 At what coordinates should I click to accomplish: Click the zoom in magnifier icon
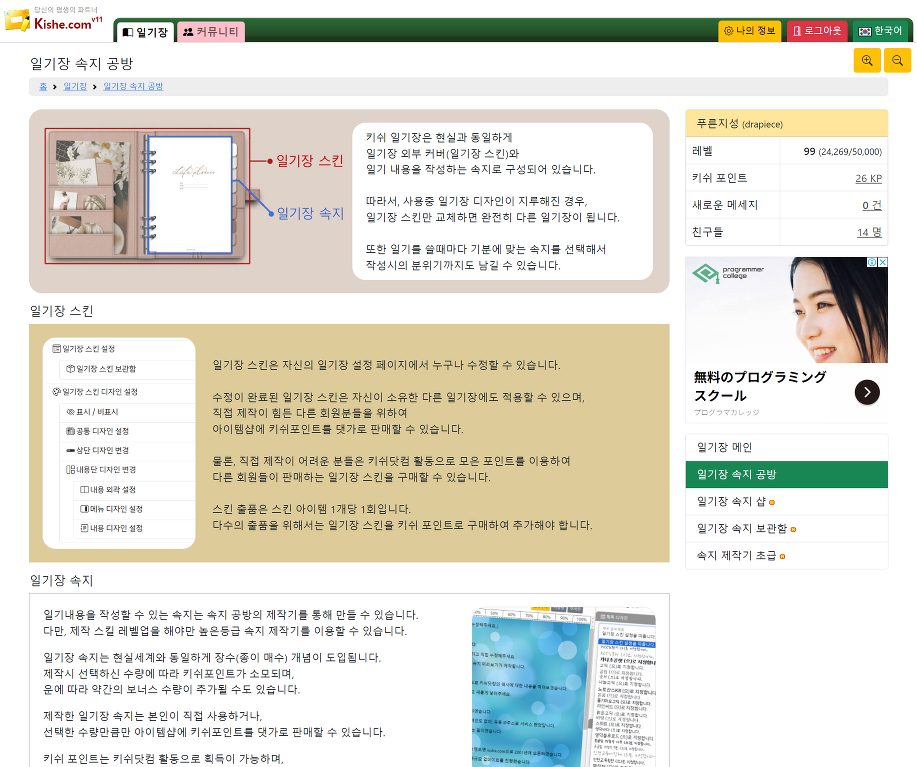tap(866, 61)
